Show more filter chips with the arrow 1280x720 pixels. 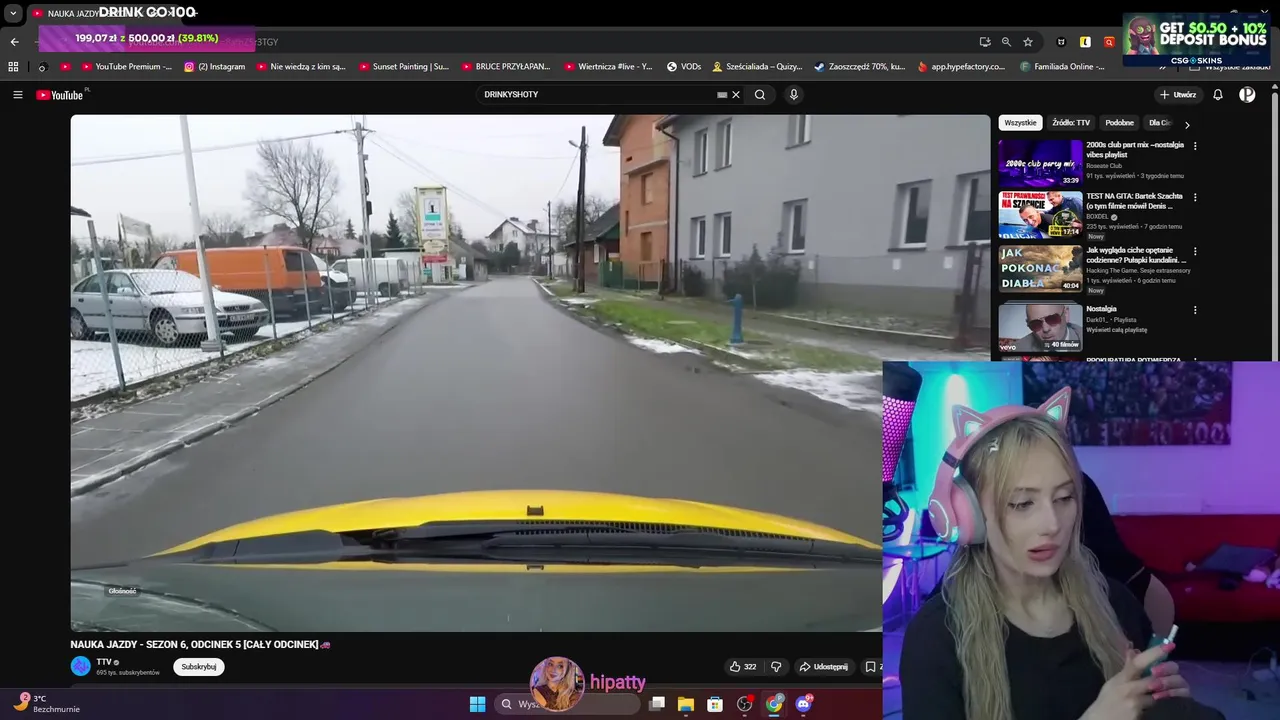(1187, 125)
